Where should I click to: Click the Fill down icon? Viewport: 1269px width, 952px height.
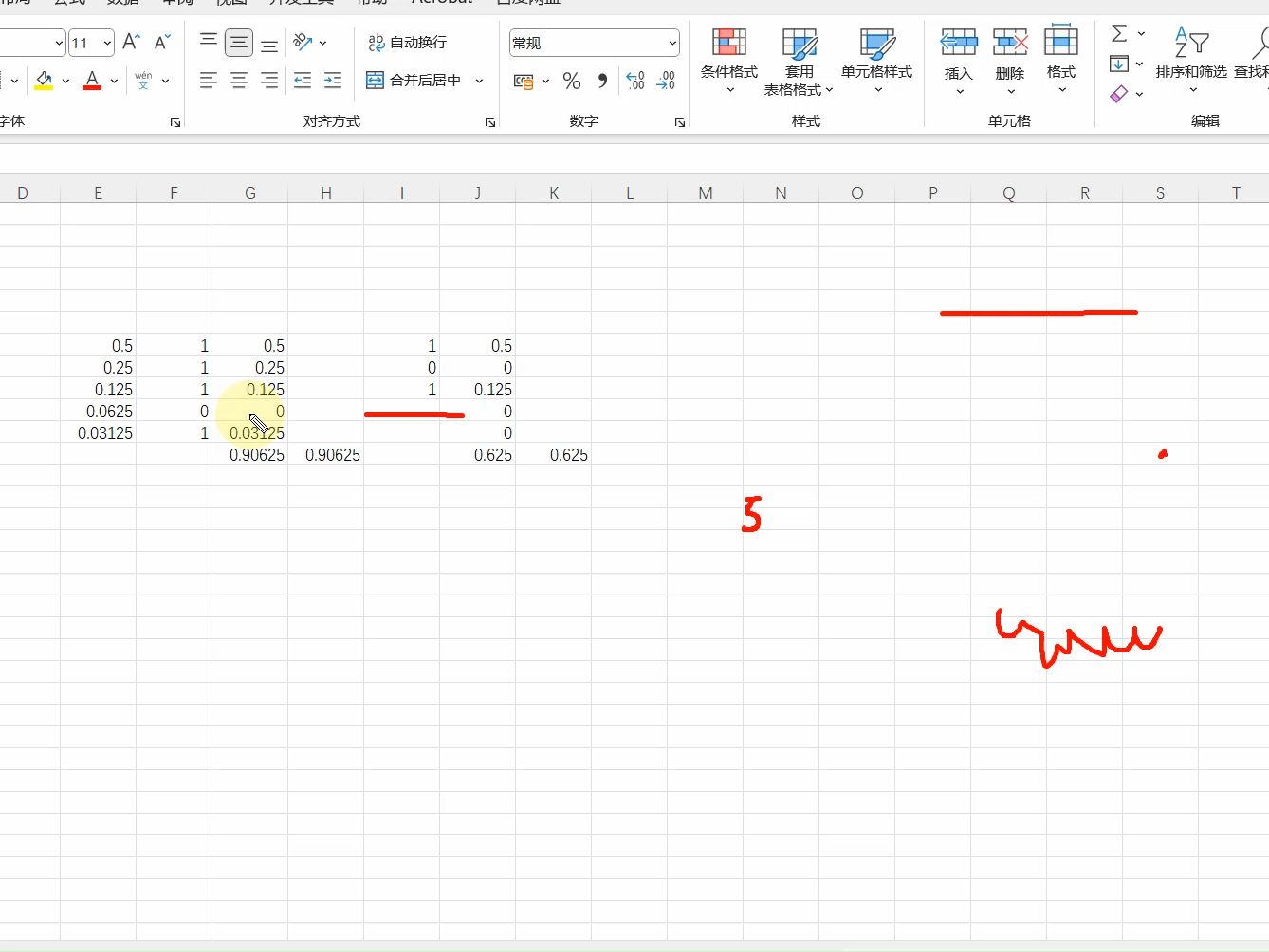1119,64
